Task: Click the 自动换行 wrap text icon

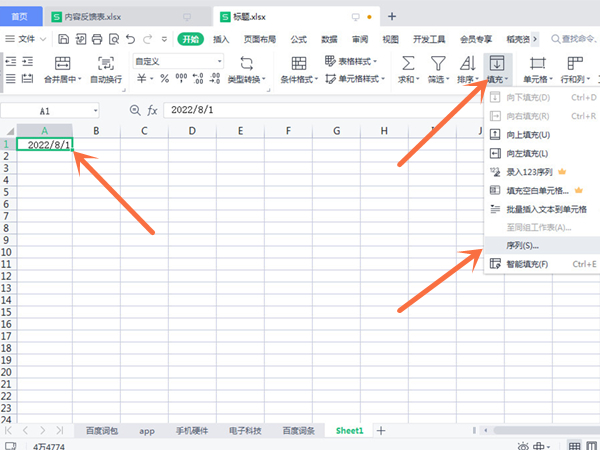Action: pos(106,62)
